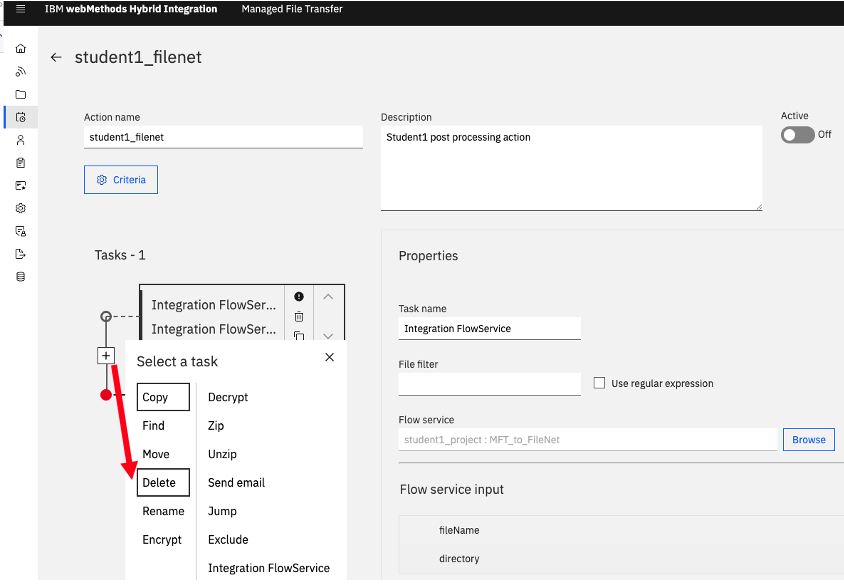Open the clipboard logs sidebar icon

click(x=20, y=163)
